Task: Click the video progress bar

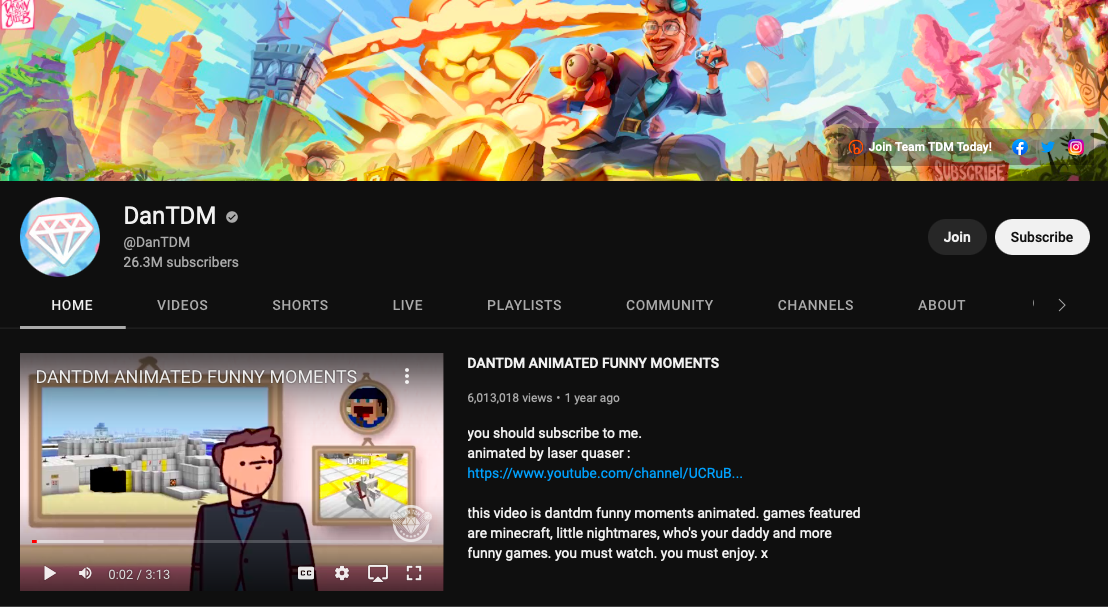Action: pos(232,541)
